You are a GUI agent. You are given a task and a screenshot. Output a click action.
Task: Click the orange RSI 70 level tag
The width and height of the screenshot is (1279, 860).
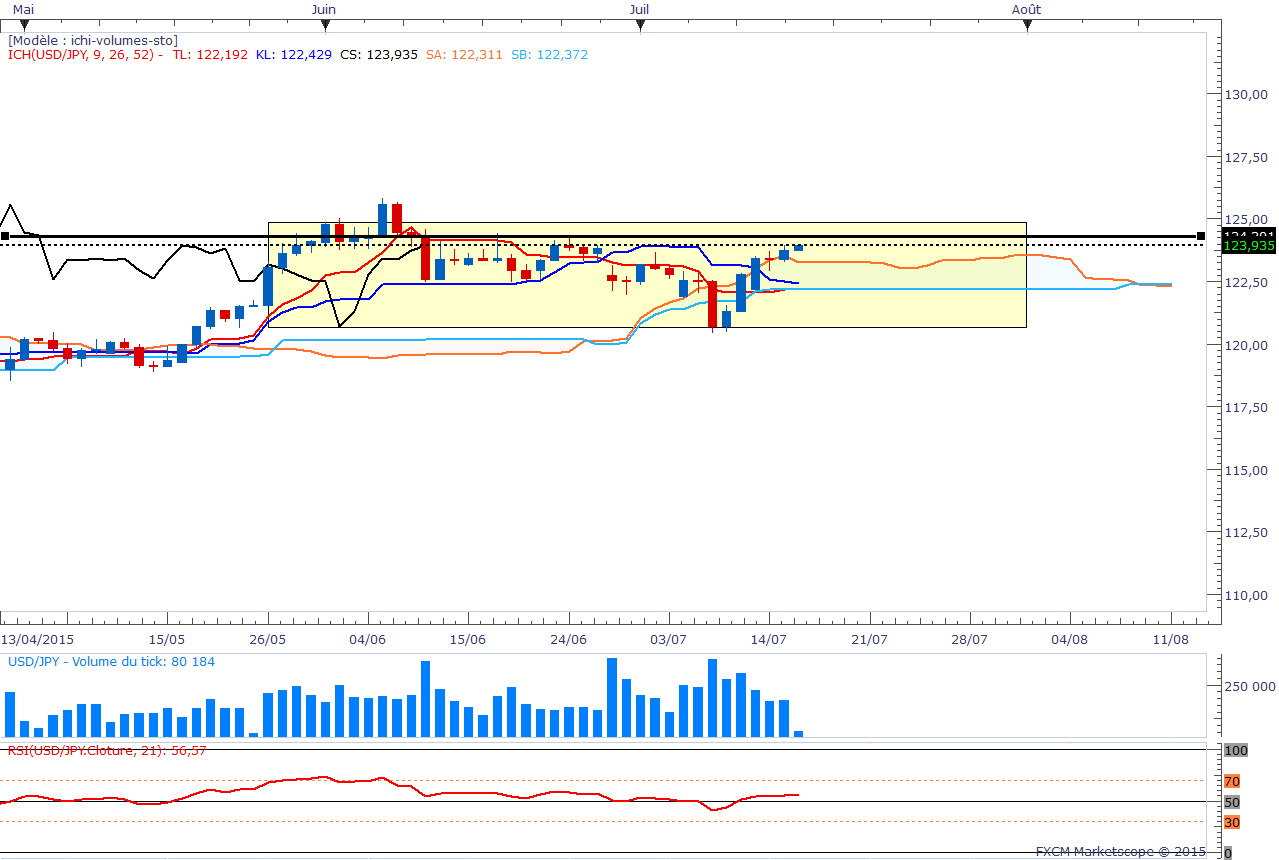(x=1232, y=781)
